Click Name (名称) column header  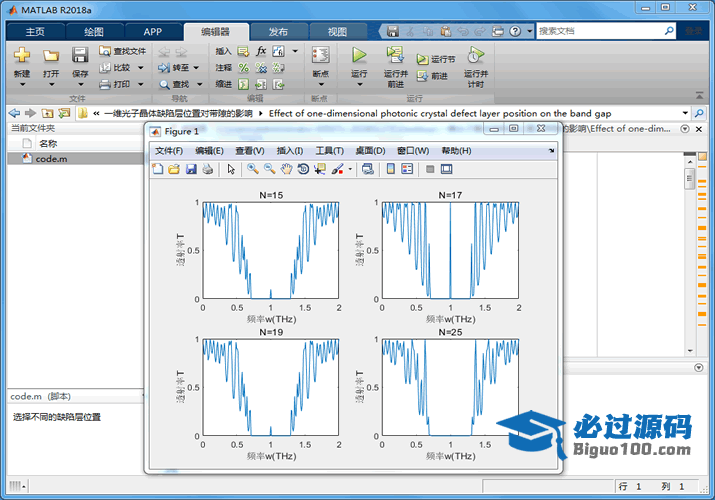(x=48, y=144)
